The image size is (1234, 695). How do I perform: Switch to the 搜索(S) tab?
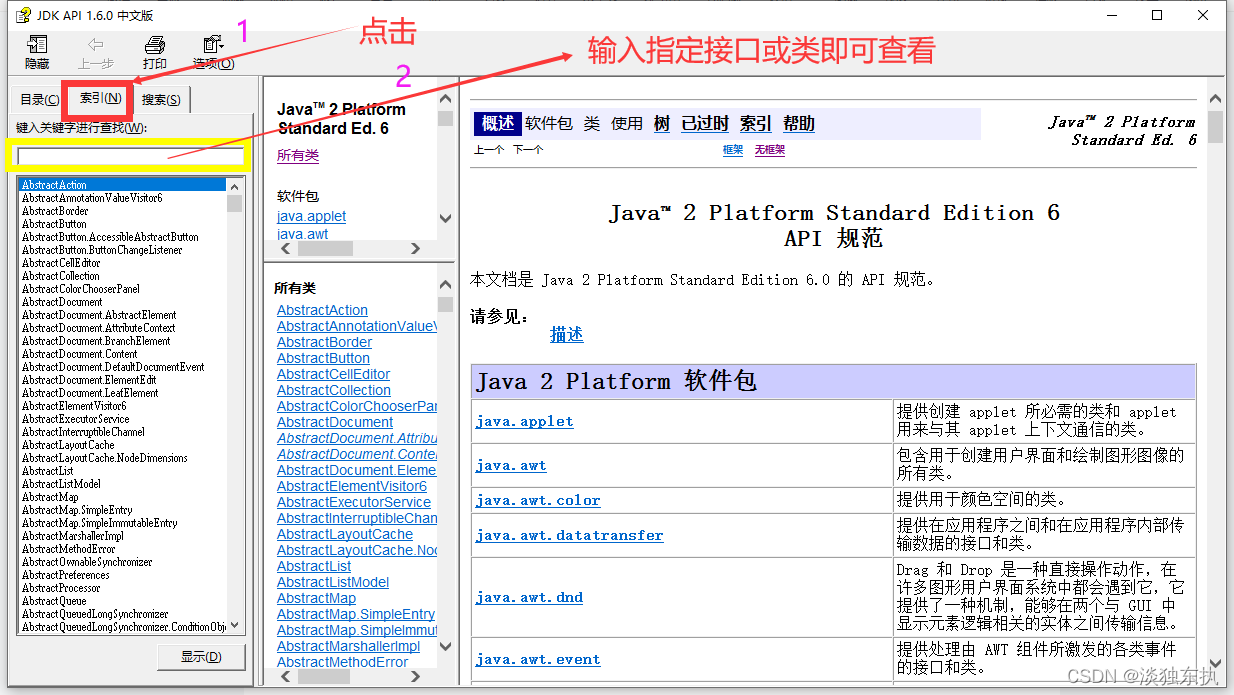click(159, 99)
